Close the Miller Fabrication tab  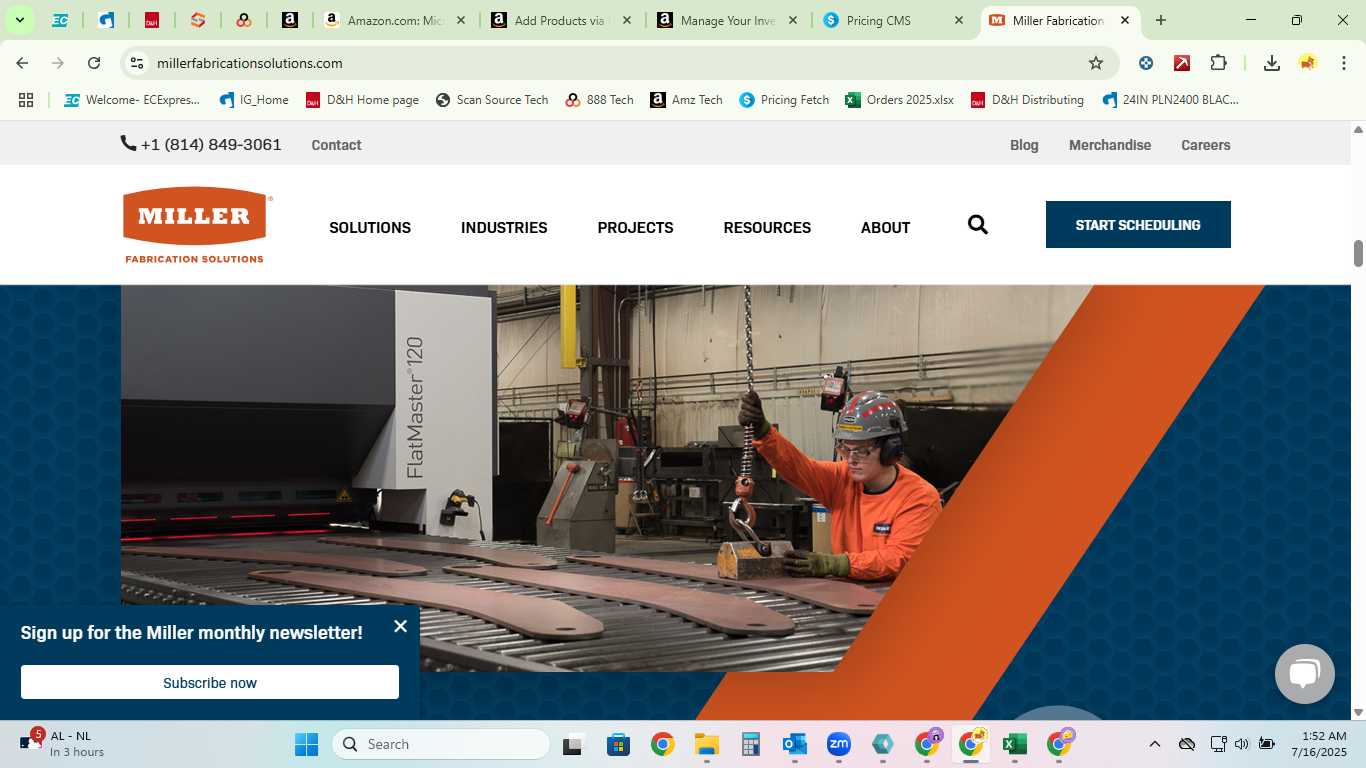tap(1124, 20)
